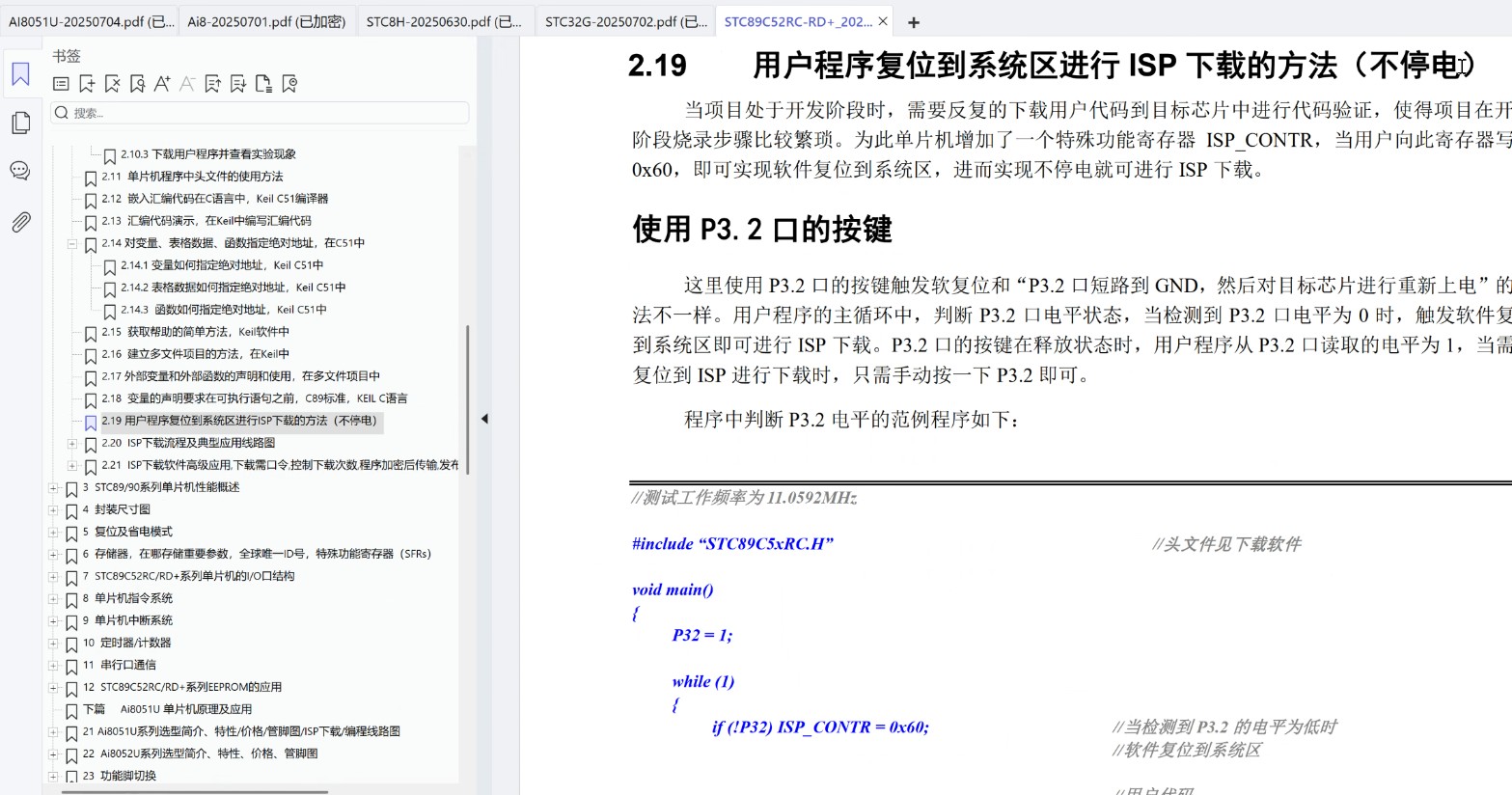Click bookmark icon beside 下篇 Ai8051U
The height and width of the screenshot is (795, 1512).
(x=71, y=710)
